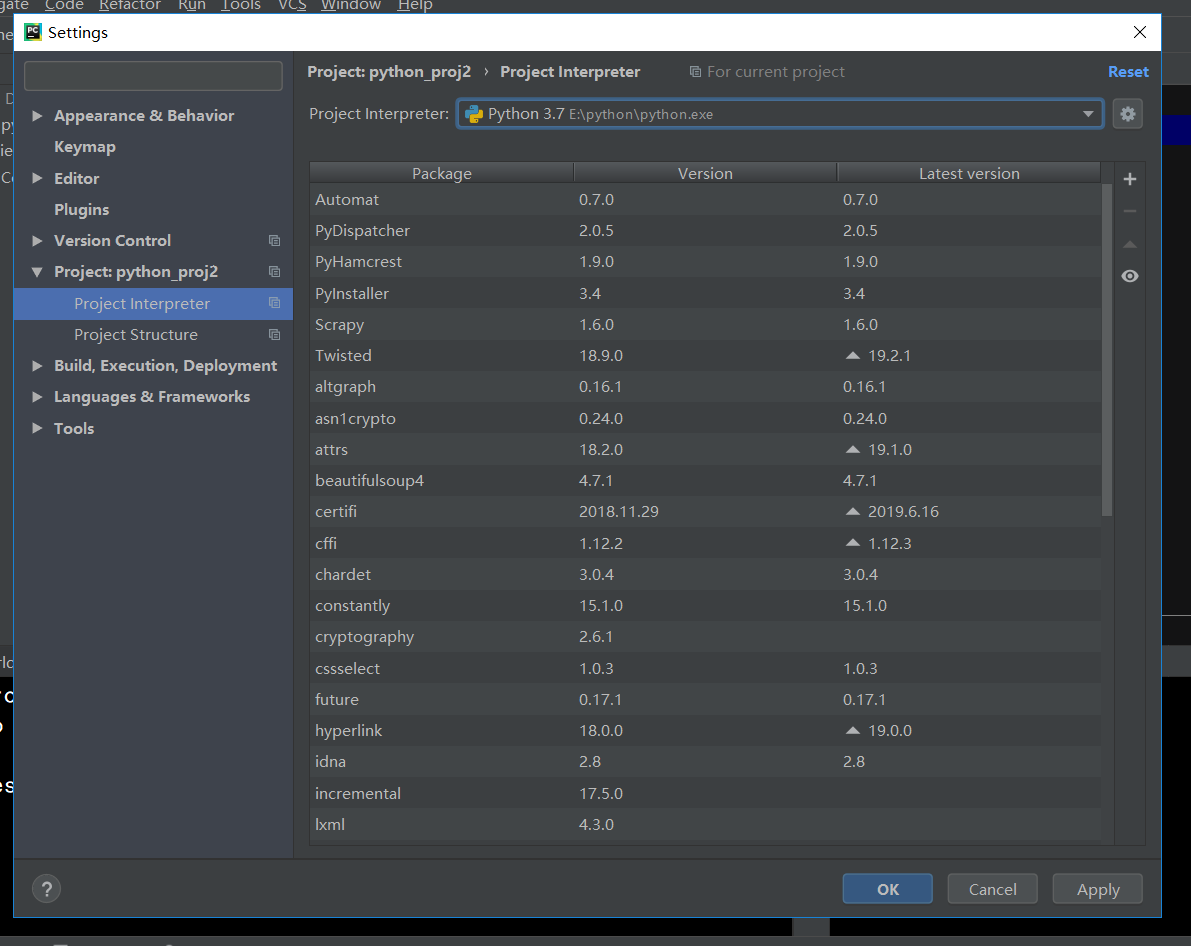Click the Apply button
1191x946 pixels.
pyautogui.click(x=1098, y=889)
